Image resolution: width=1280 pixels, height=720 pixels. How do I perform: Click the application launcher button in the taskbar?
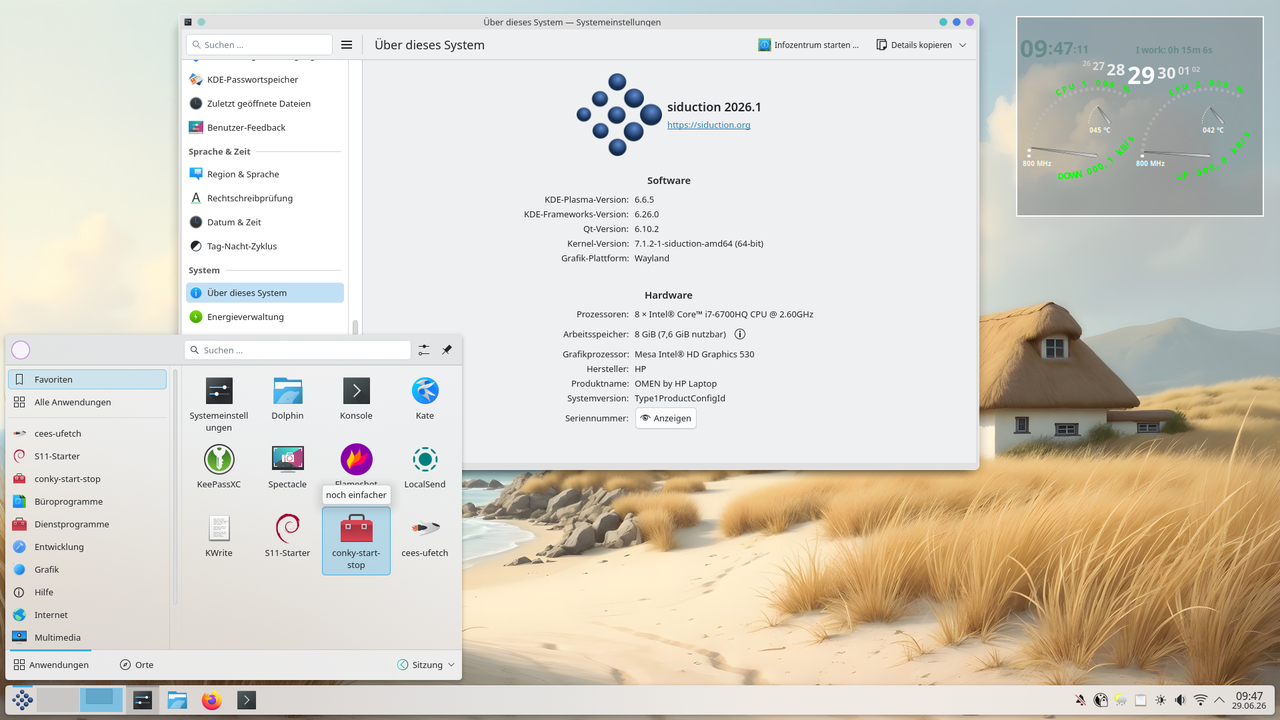(23, 700)
